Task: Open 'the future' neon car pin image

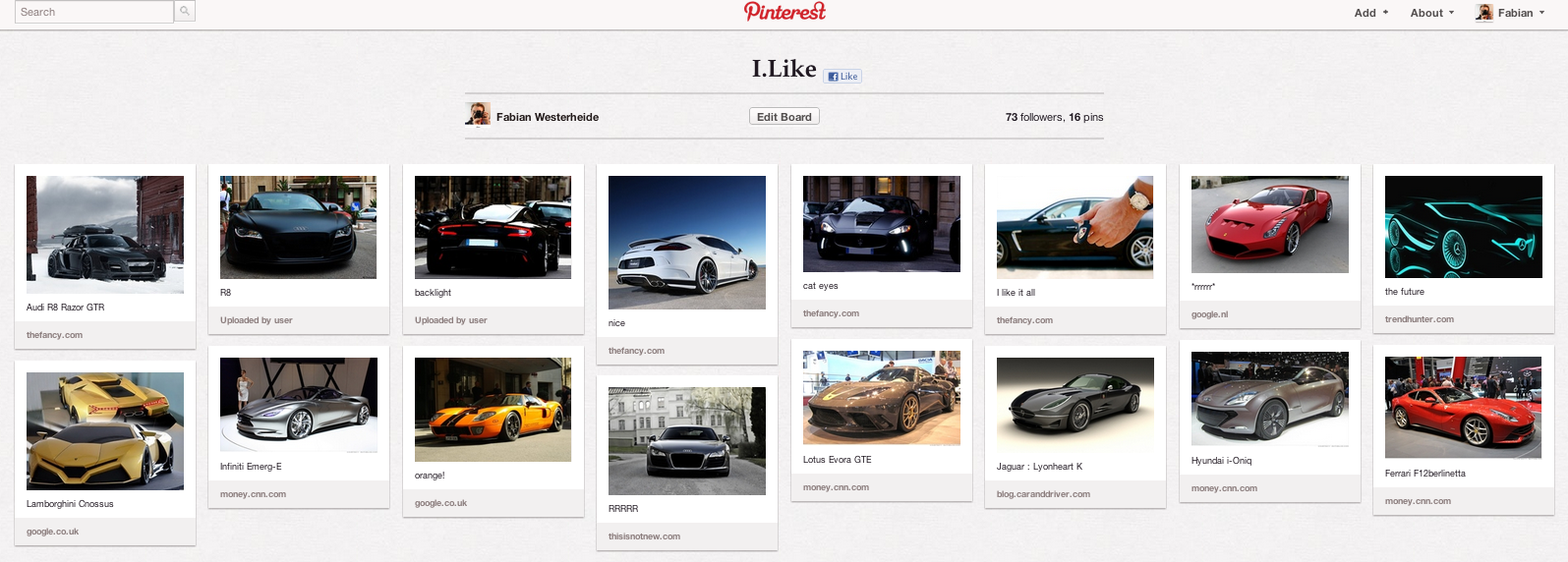Action: [x=1464, y=227]
